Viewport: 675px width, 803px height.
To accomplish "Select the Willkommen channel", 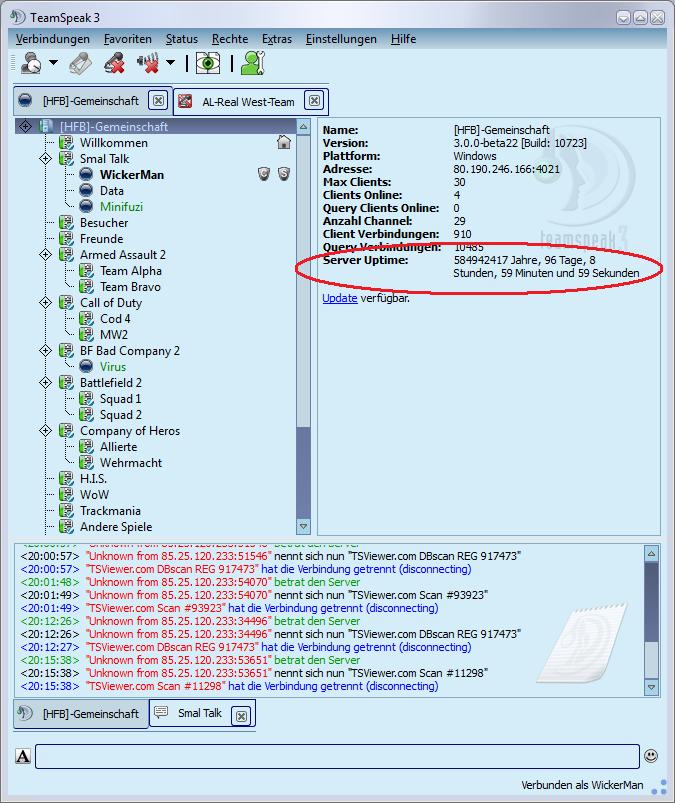I will point(114,143).
